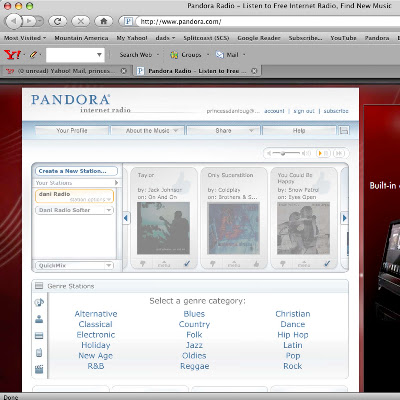The image size is (400, 400).
Task: Open Mountain America bookmark
Action: [x=81, y=38]
